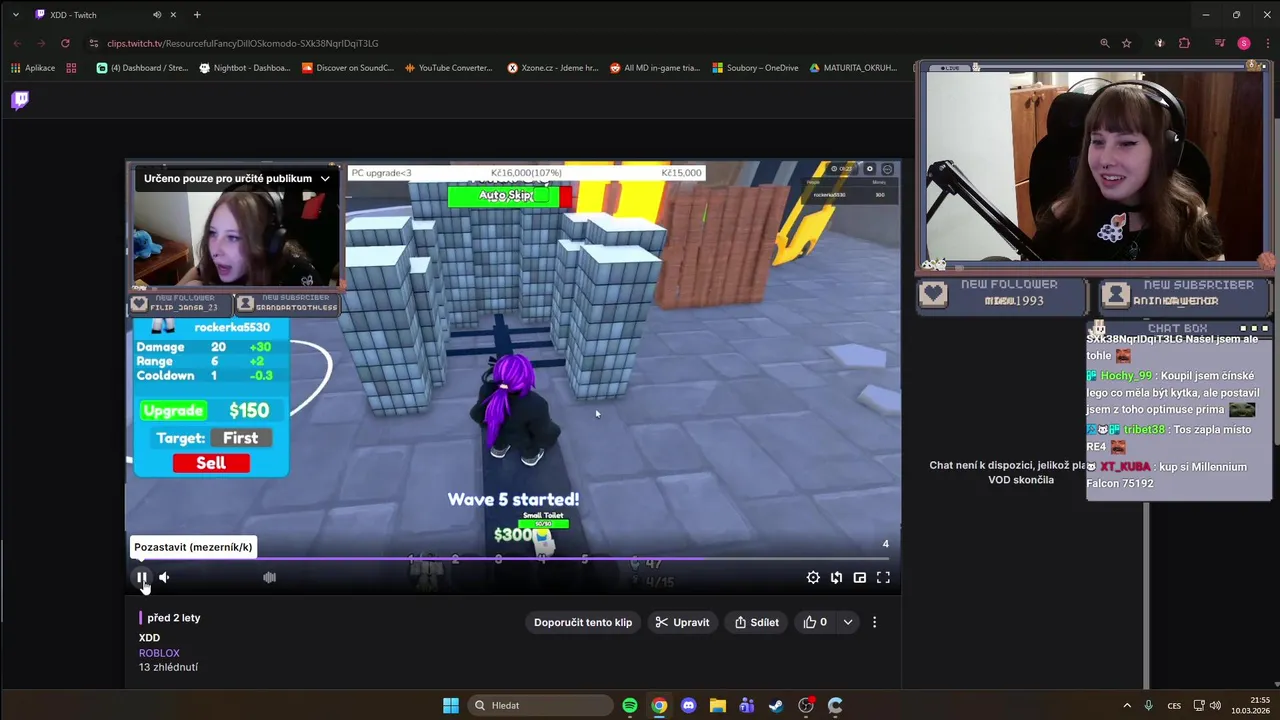Open Aplikace apps bookmark

(33, 68)
